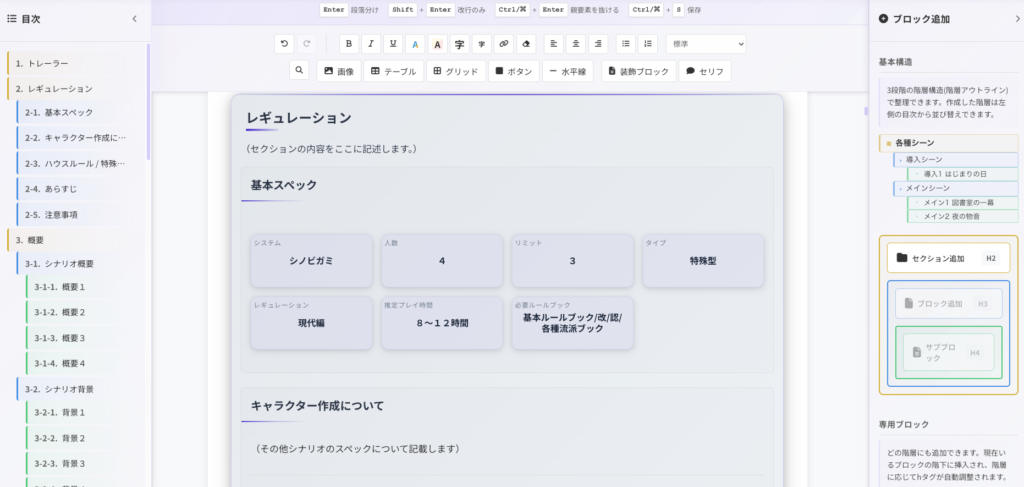Center-align text using the toolbar icon

pos(576,44)
